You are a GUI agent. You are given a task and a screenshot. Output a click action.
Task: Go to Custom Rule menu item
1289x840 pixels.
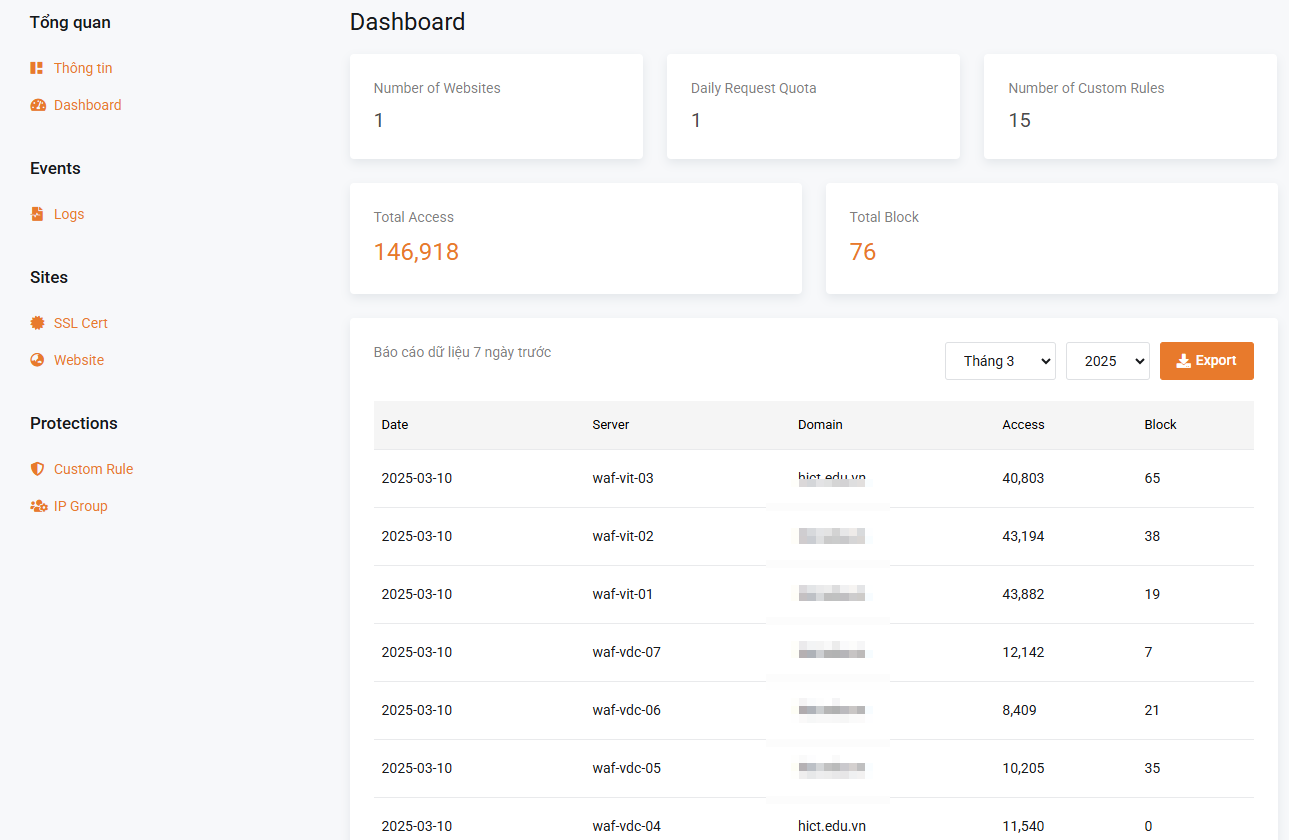point(93,469)
